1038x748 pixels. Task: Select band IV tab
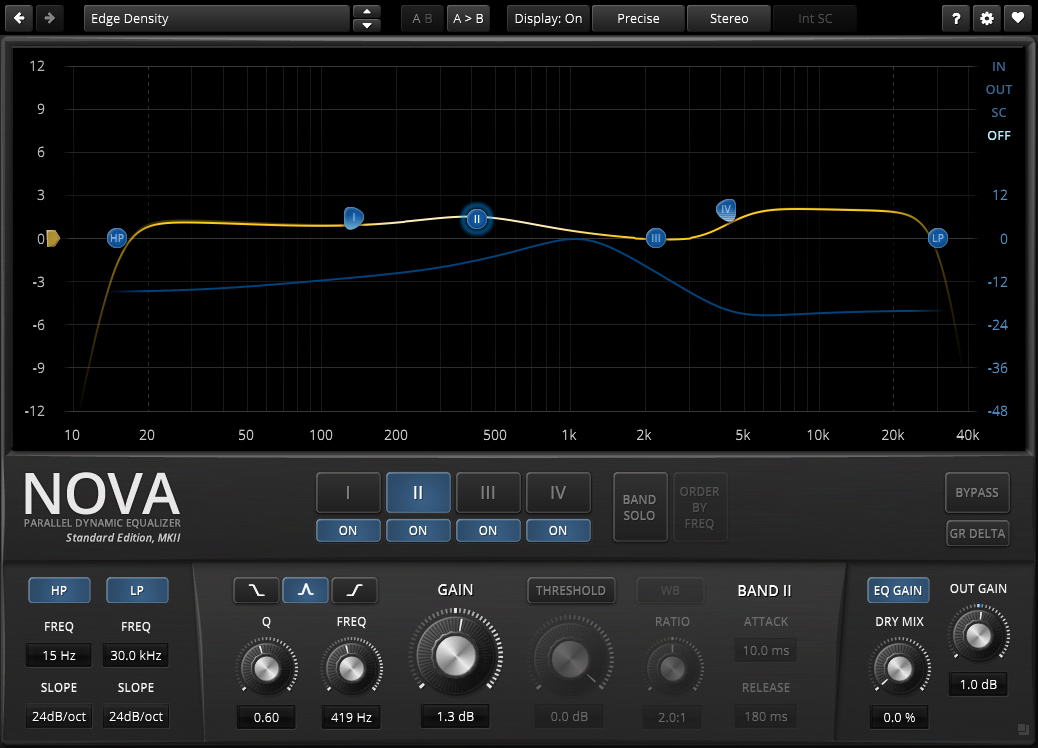[558, 492]
